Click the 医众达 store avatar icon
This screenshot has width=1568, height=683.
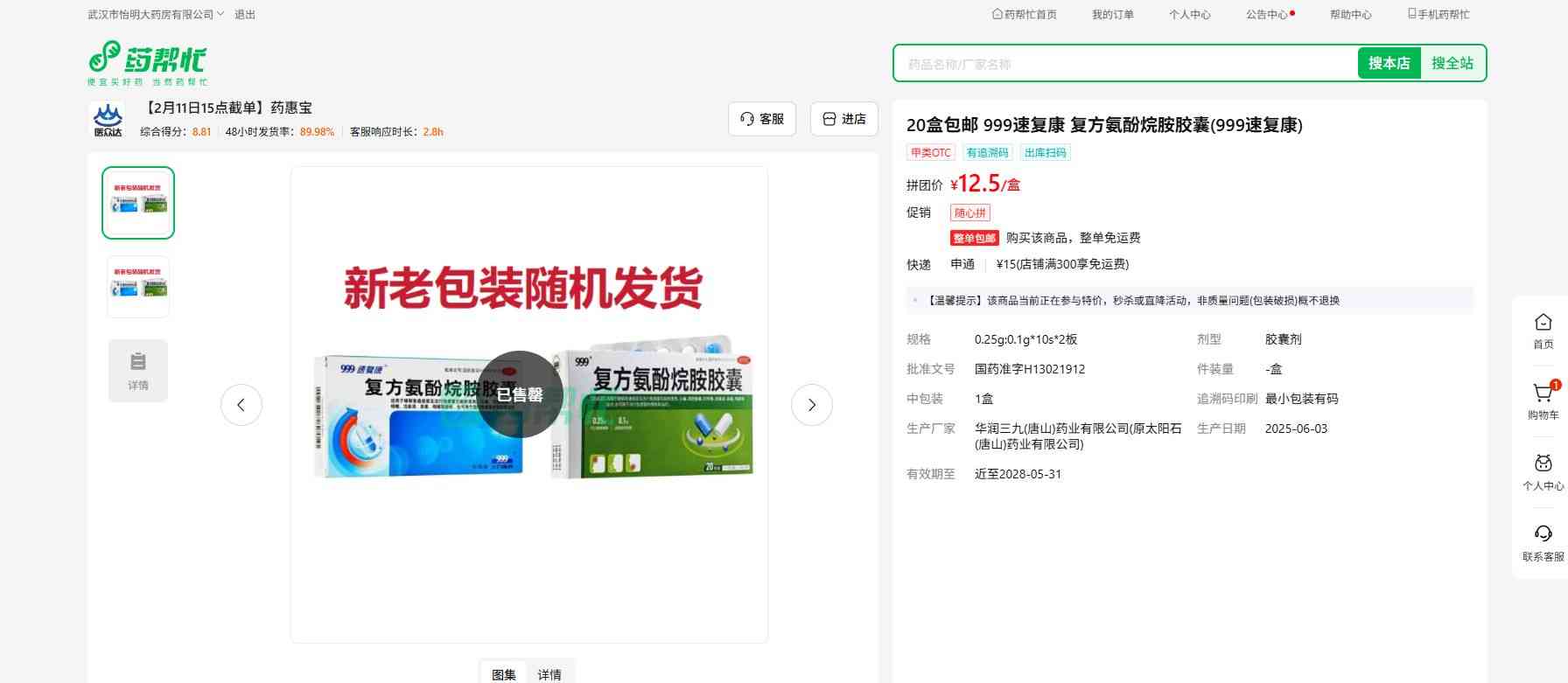tap(108, 120)
